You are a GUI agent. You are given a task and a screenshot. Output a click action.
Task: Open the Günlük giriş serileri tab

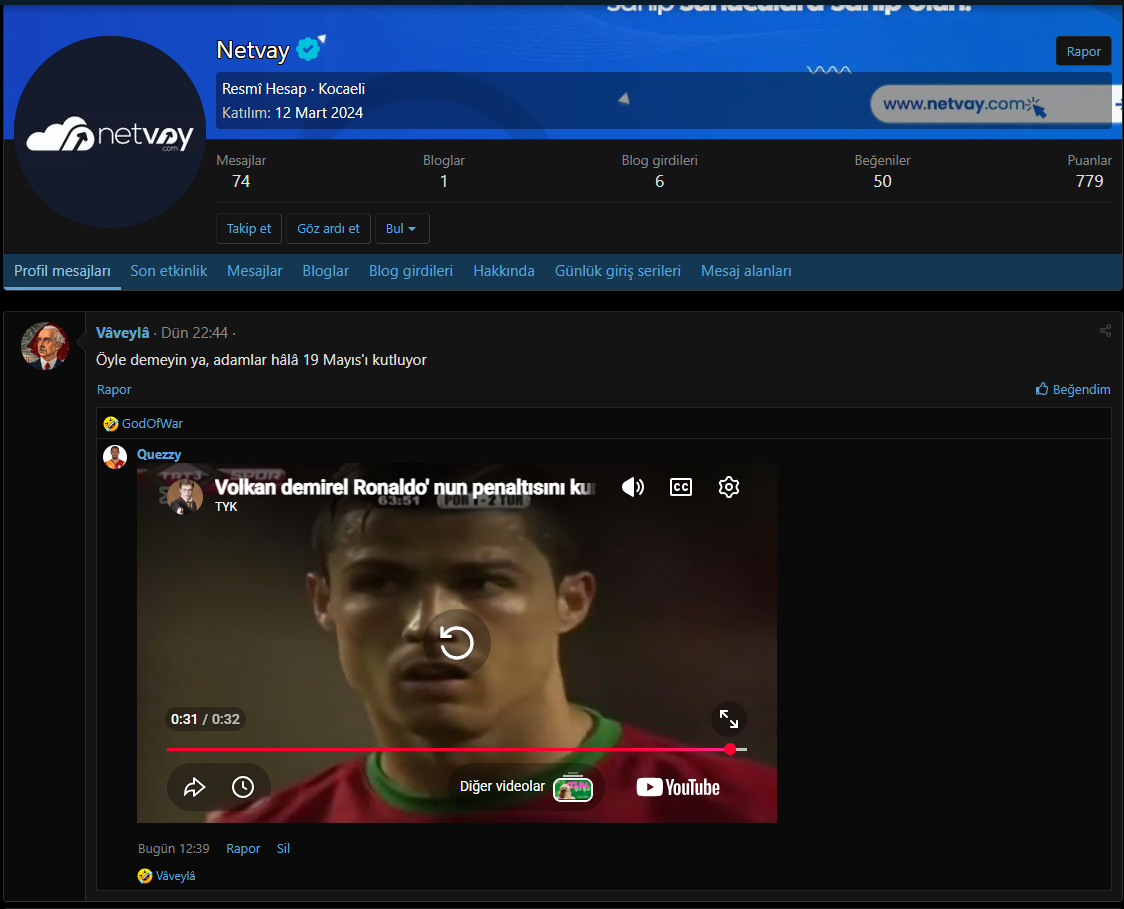(618, 271)
